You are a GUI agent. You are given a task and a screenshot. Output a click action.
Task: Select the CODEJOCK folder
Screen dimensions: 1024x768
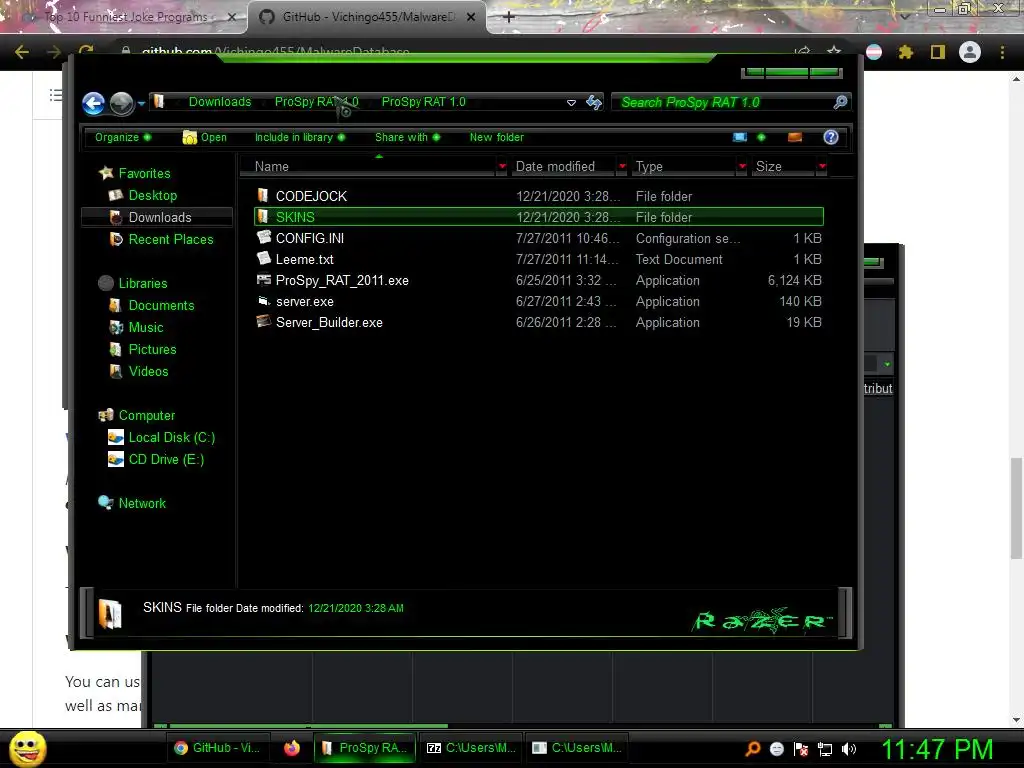click(539, 196)
